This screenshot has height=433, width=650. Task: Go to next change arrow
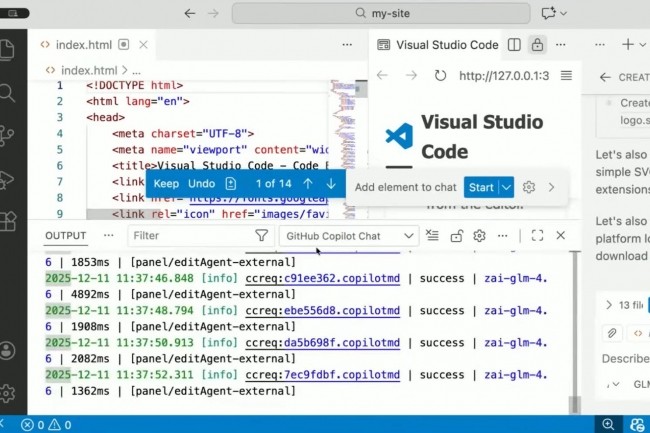331,184
